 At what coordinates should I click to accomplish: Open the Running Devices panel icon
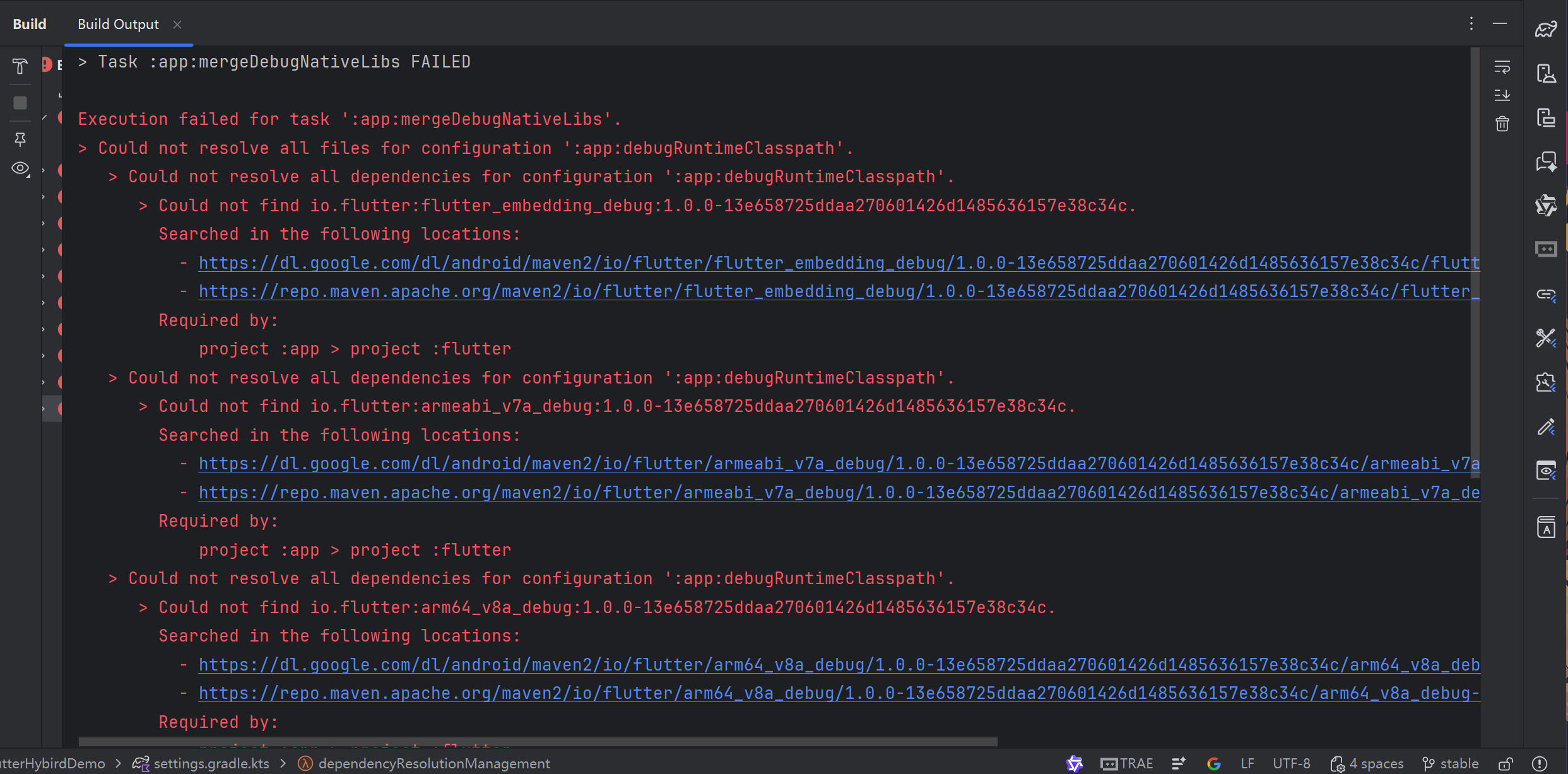tap(1546, 118)
